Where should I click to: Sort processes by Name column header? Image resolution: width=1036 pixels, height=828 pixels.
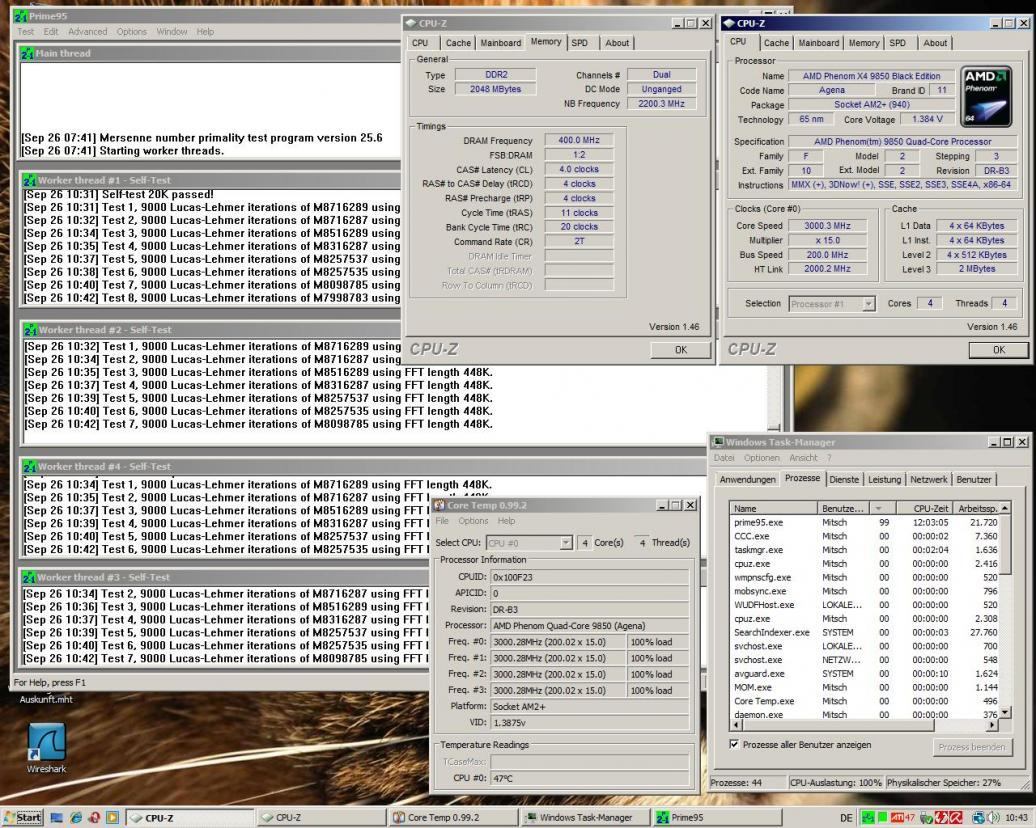(x=773, y=508)
